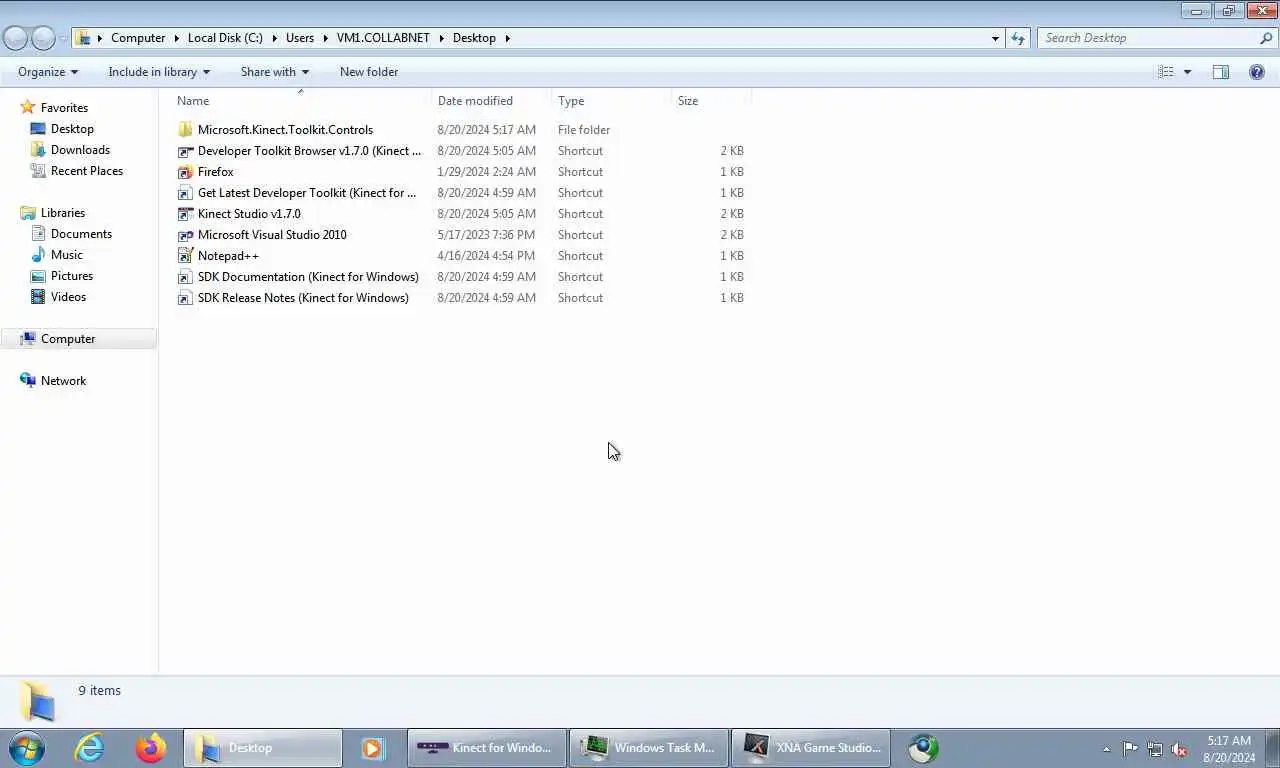Click the muted volume tray icon

[1179, 749]
